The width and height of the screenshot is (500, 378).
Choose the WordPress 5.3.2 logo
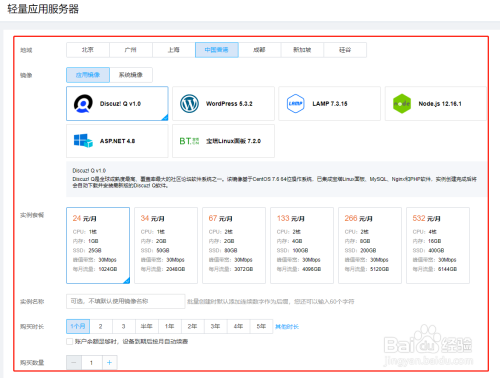(189, 104)
